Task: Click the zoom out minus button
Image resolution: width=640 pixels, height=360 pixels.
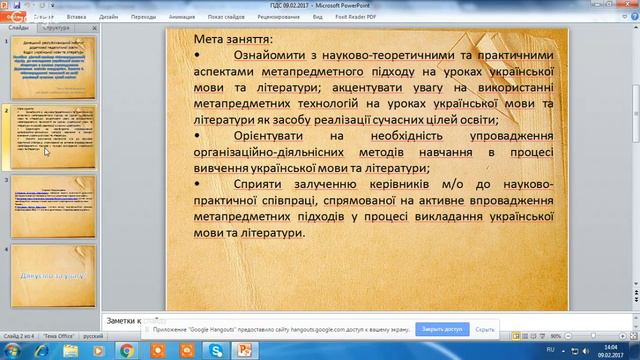Action: point(568,336)
